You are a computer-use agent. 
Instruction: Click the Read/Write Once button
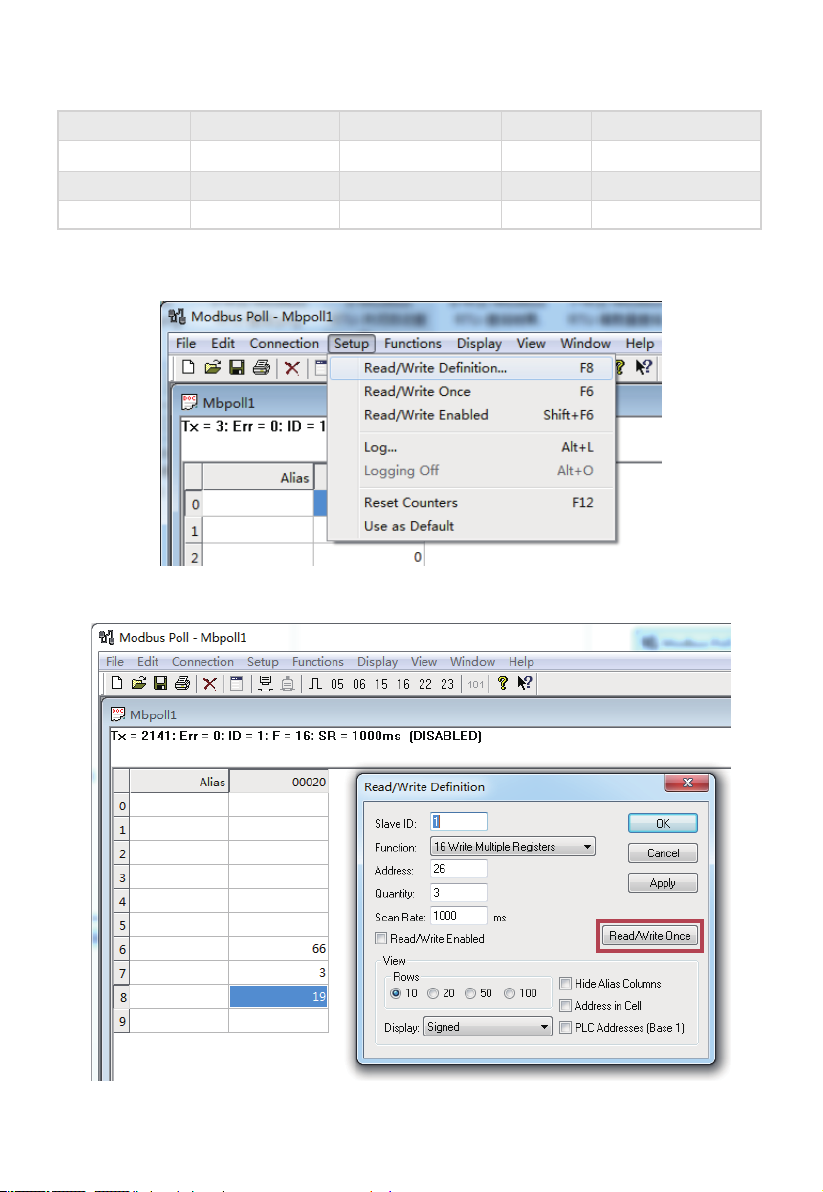coord(650,936)
